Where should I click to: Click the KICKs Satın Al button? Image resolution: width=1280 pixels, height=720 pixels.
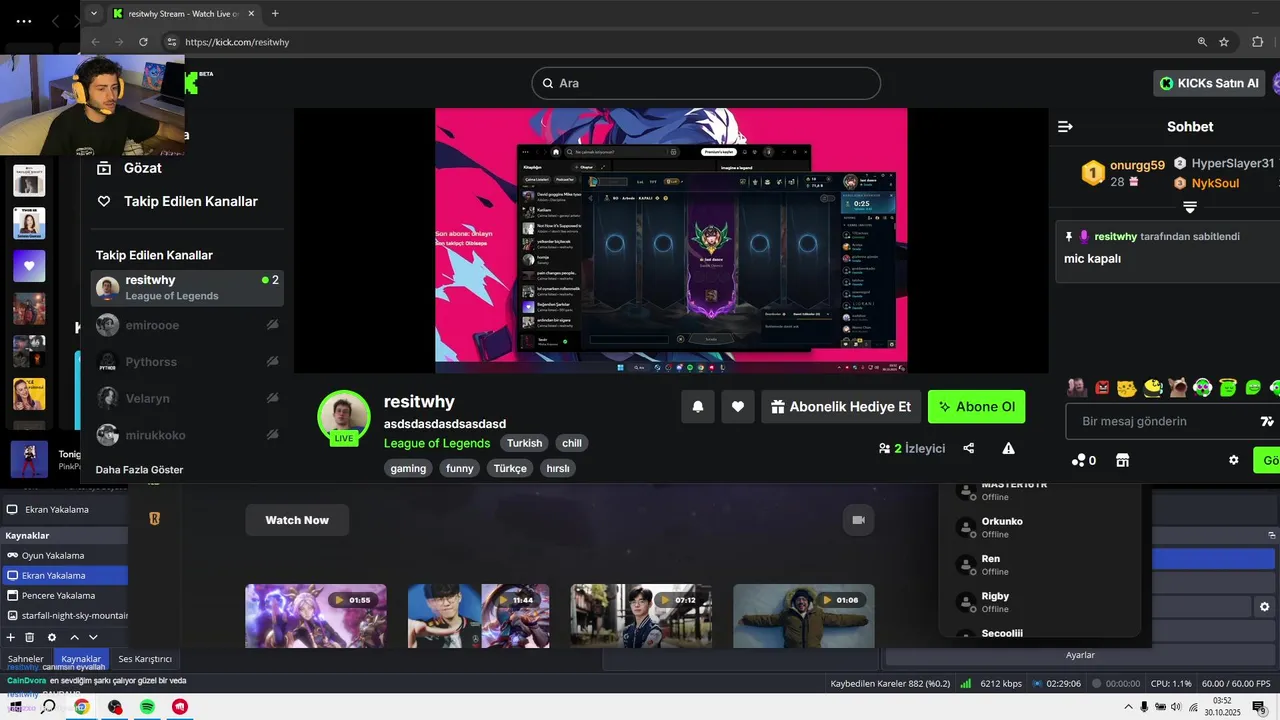pos(1210,83)
